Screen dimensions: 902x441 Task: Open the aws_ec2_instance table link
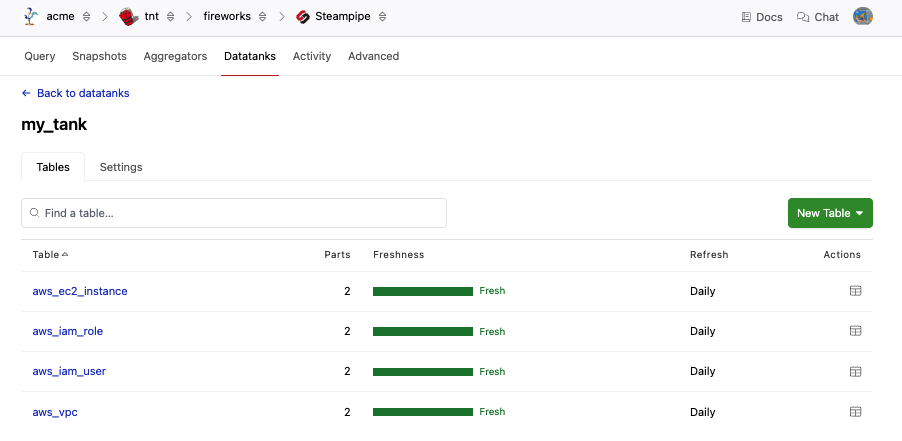[80, 291]
